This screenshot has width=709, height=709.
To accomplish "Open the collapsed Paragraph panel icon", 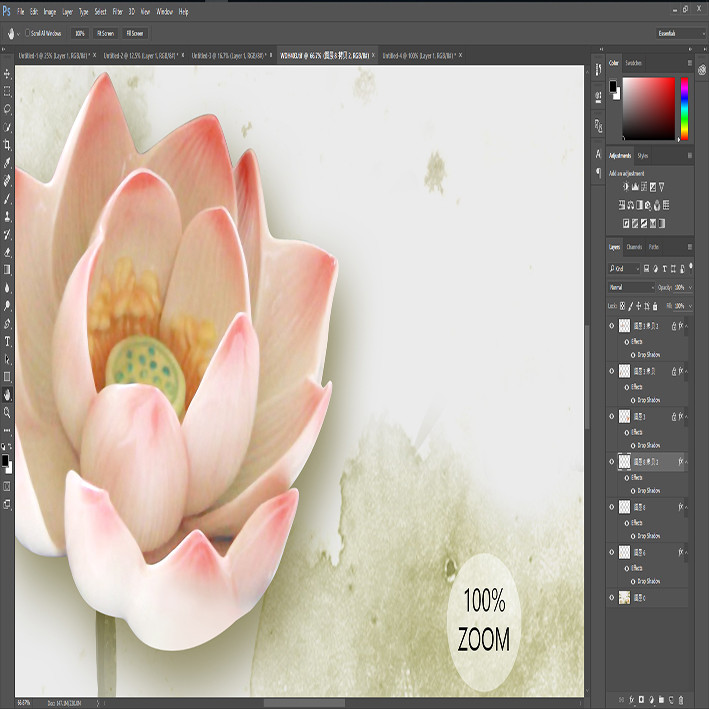I will click(x=598, y=172).
